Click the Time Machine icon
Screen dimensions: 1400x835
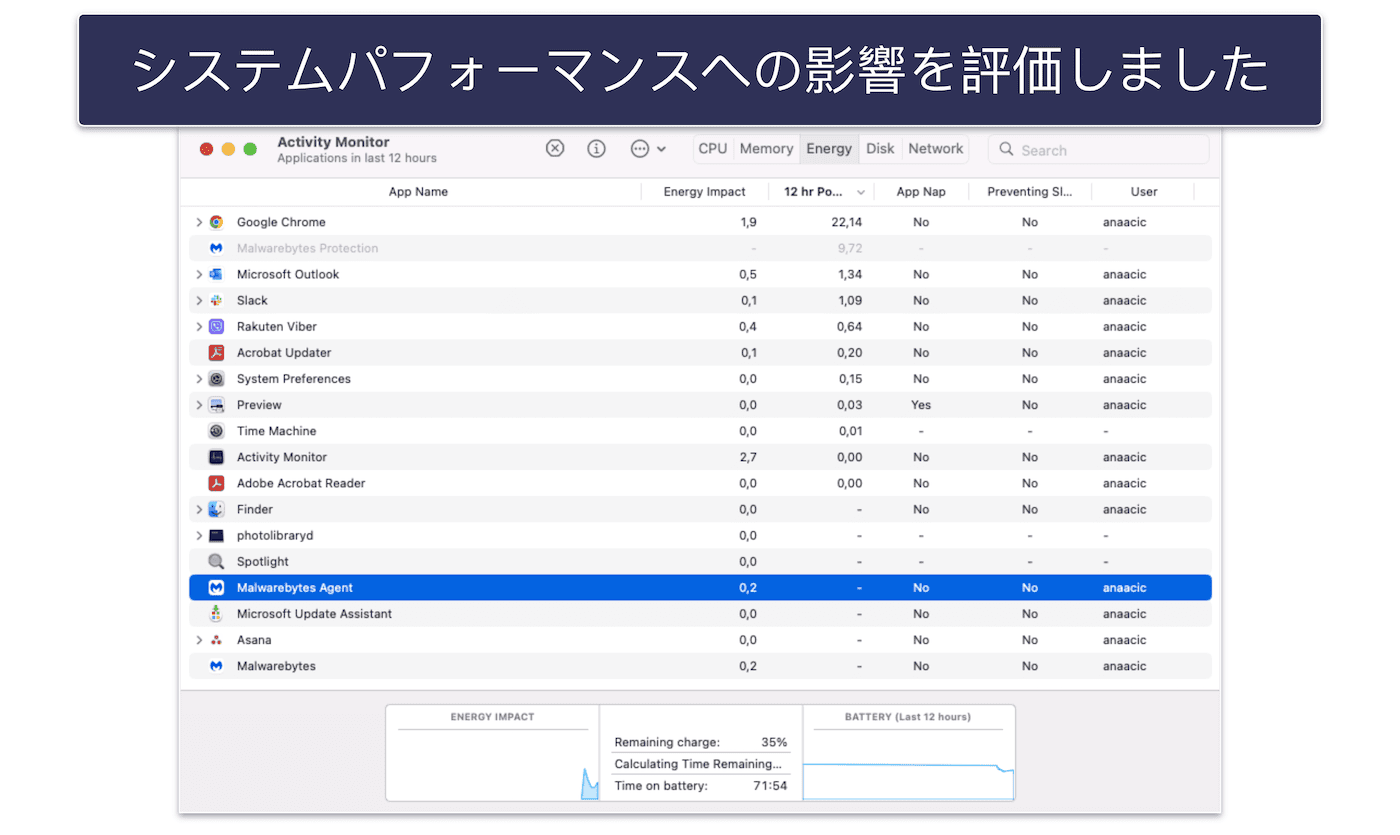point(216,431)
